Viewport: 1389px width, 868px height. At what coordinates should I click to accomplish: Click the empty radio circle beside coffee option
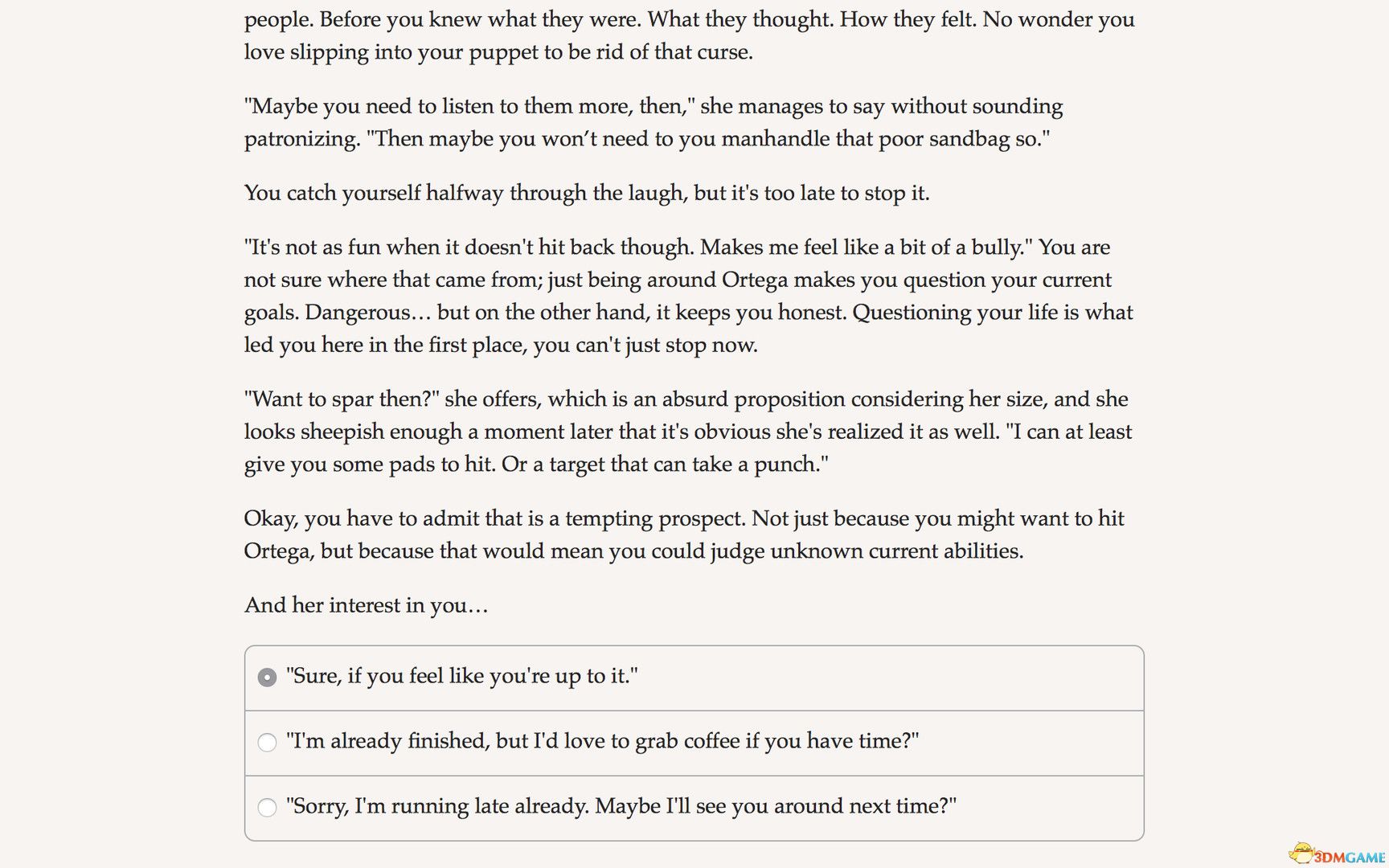click(x=267, y=743)
